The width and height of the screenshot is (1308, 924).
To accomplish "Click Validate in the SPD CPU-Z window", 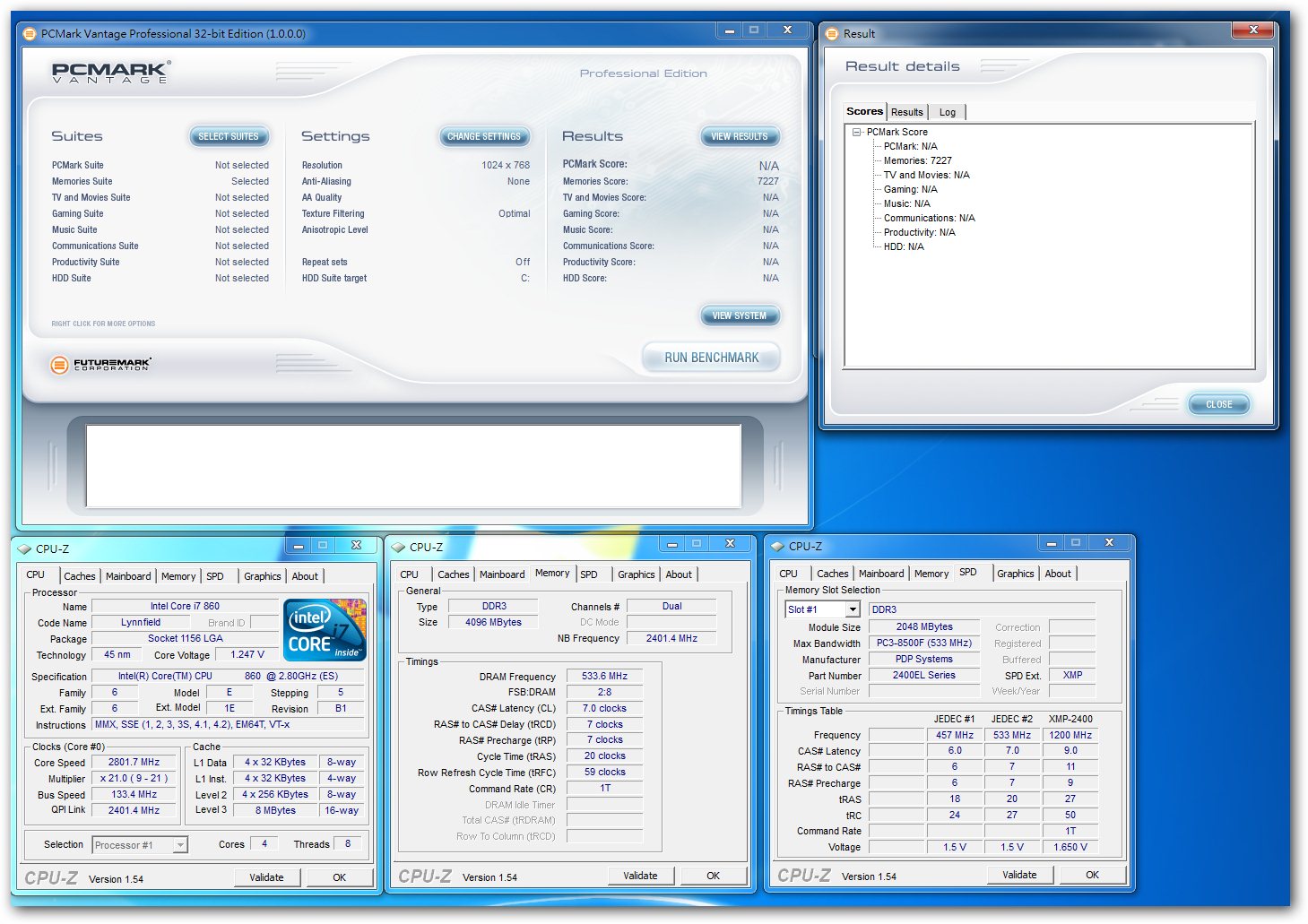I will 1019,875.
